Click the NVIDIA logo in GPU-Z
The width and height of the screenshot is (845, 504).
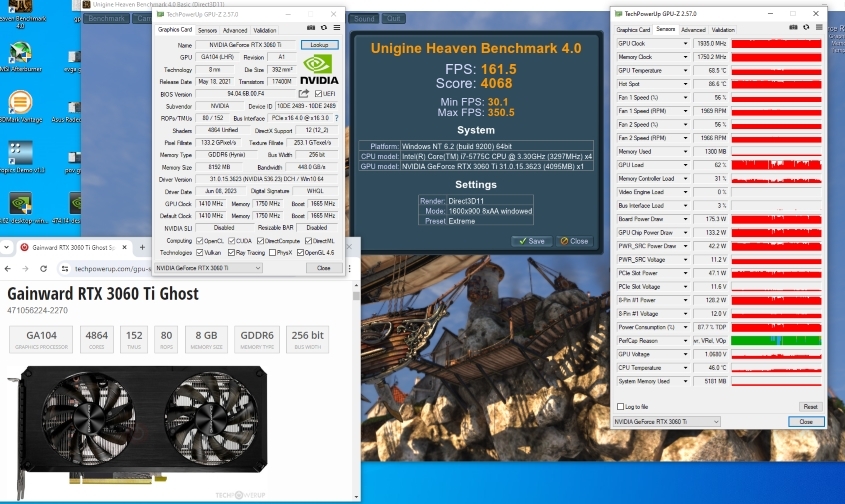coord(319,70)
